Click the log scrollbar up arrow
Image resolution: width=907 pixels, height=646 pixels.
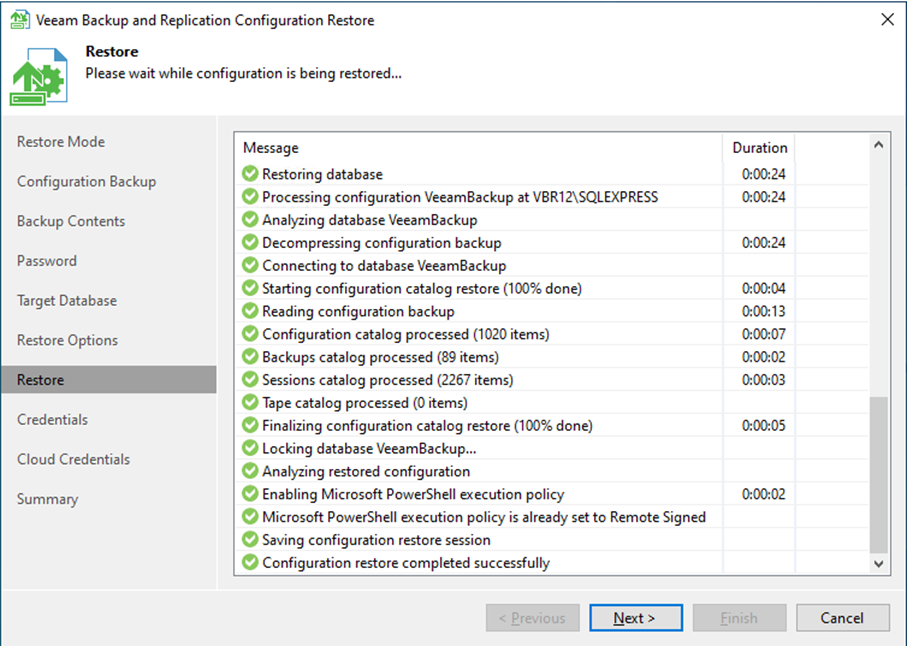(x=879, y=145)
